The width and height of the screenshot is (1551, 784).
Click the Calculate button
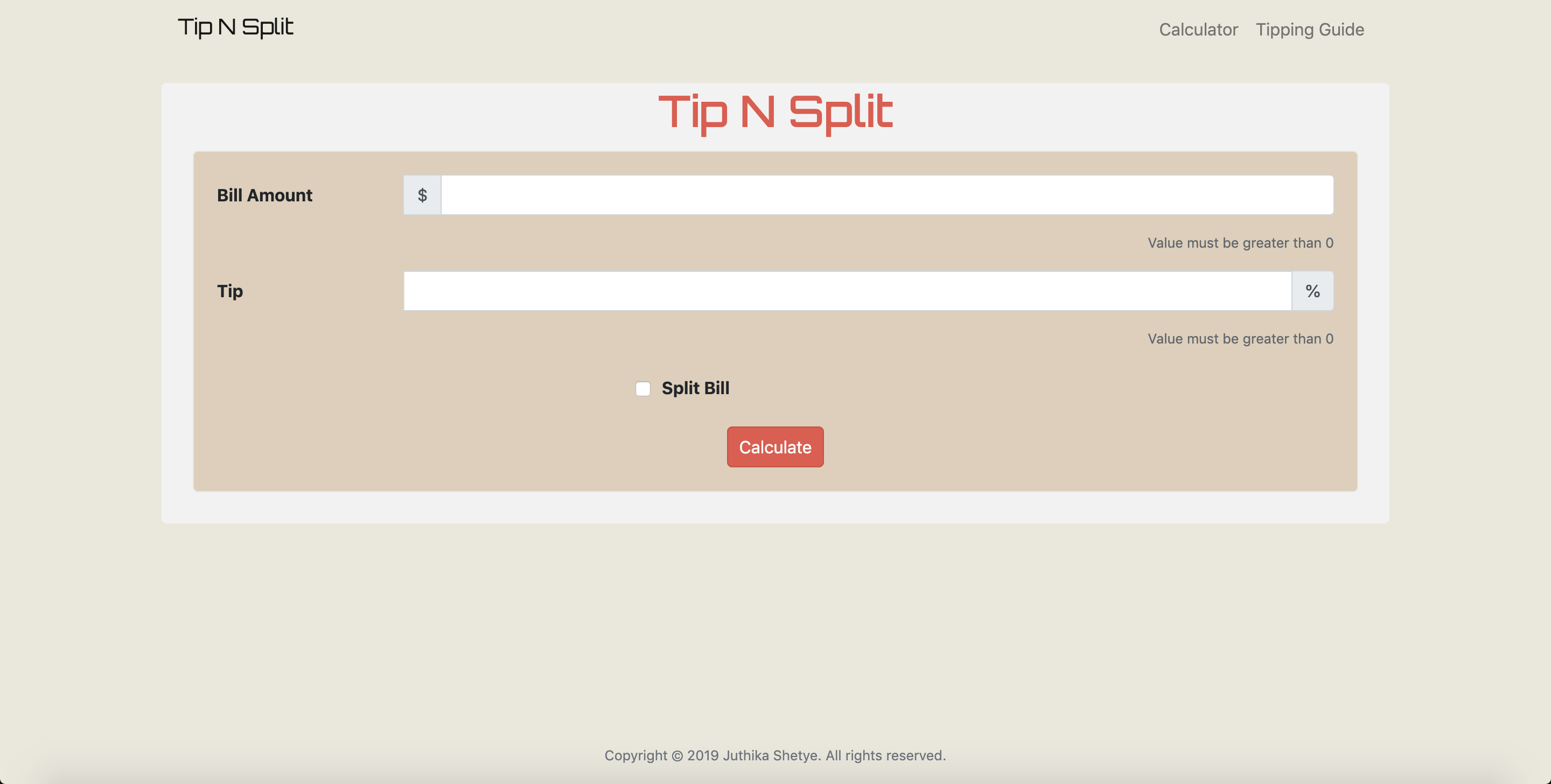coord(775,447)
